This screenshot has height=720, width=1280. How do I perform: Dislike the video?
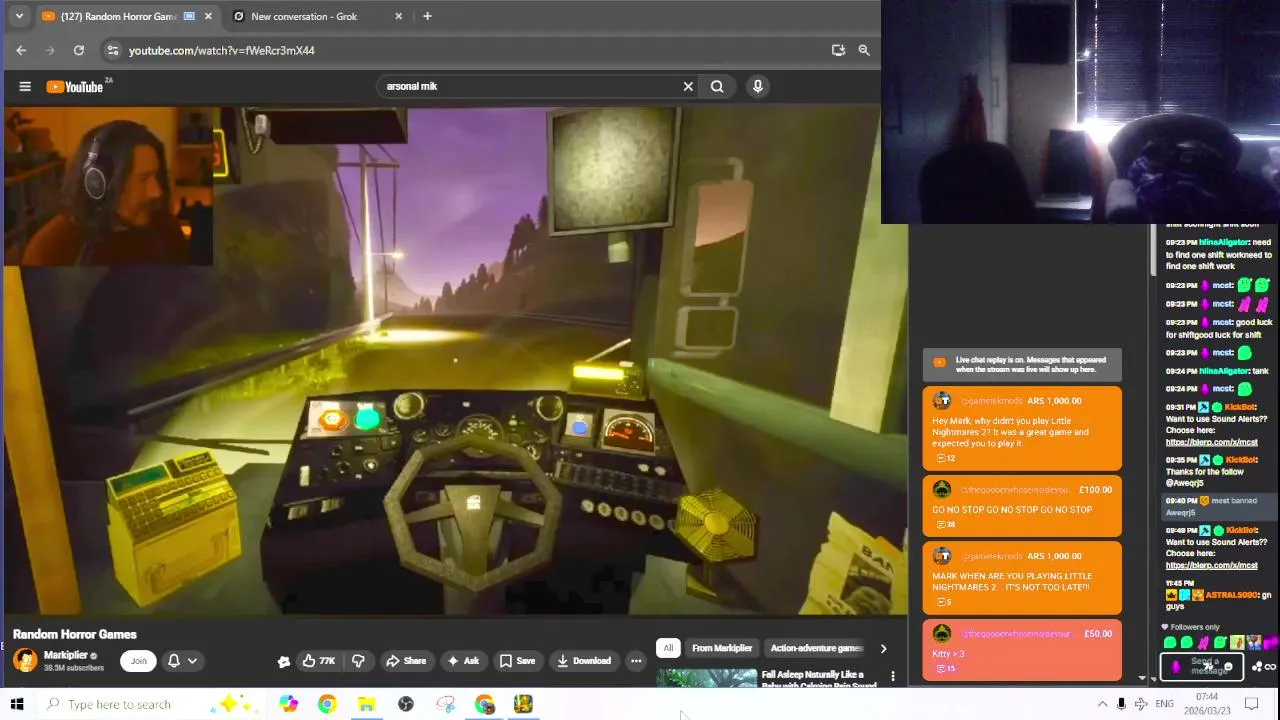[x=358, y=660]
